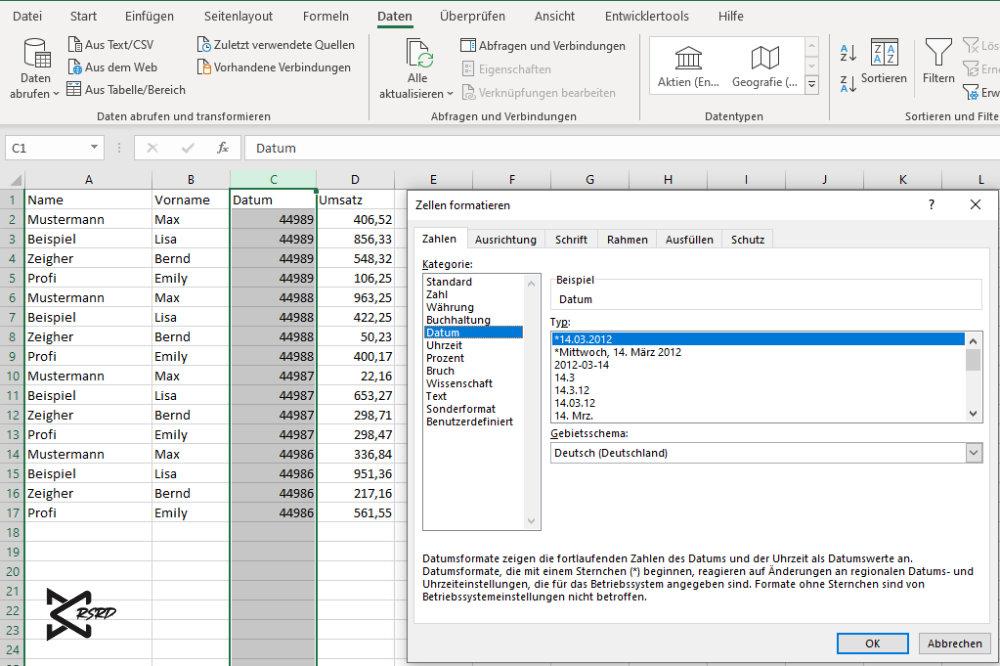Open the Formeln ribbon tab
1000x666 pixels.
click(x=326, y=16)
